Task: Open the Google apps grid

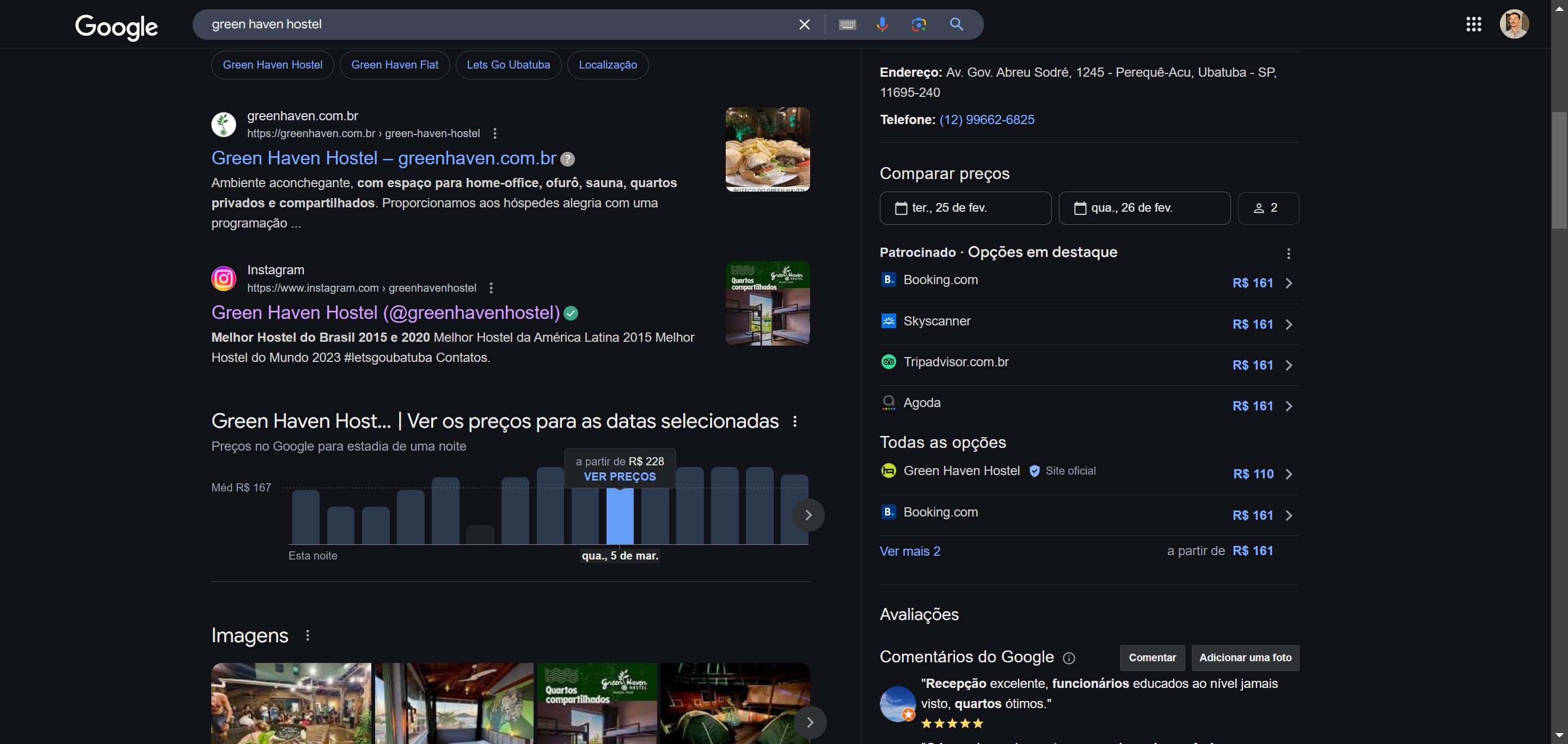Action: (1474, 24)
